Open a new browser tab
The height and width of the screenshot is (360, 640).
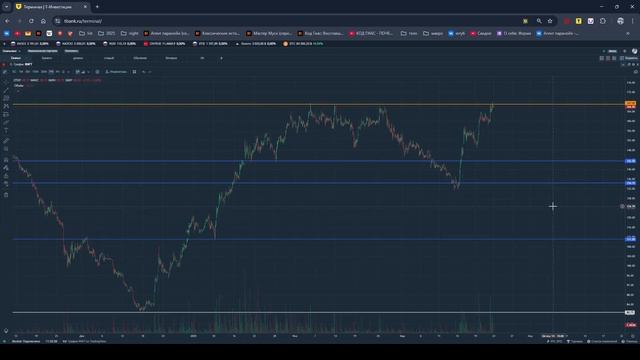[x=97, y=7]
